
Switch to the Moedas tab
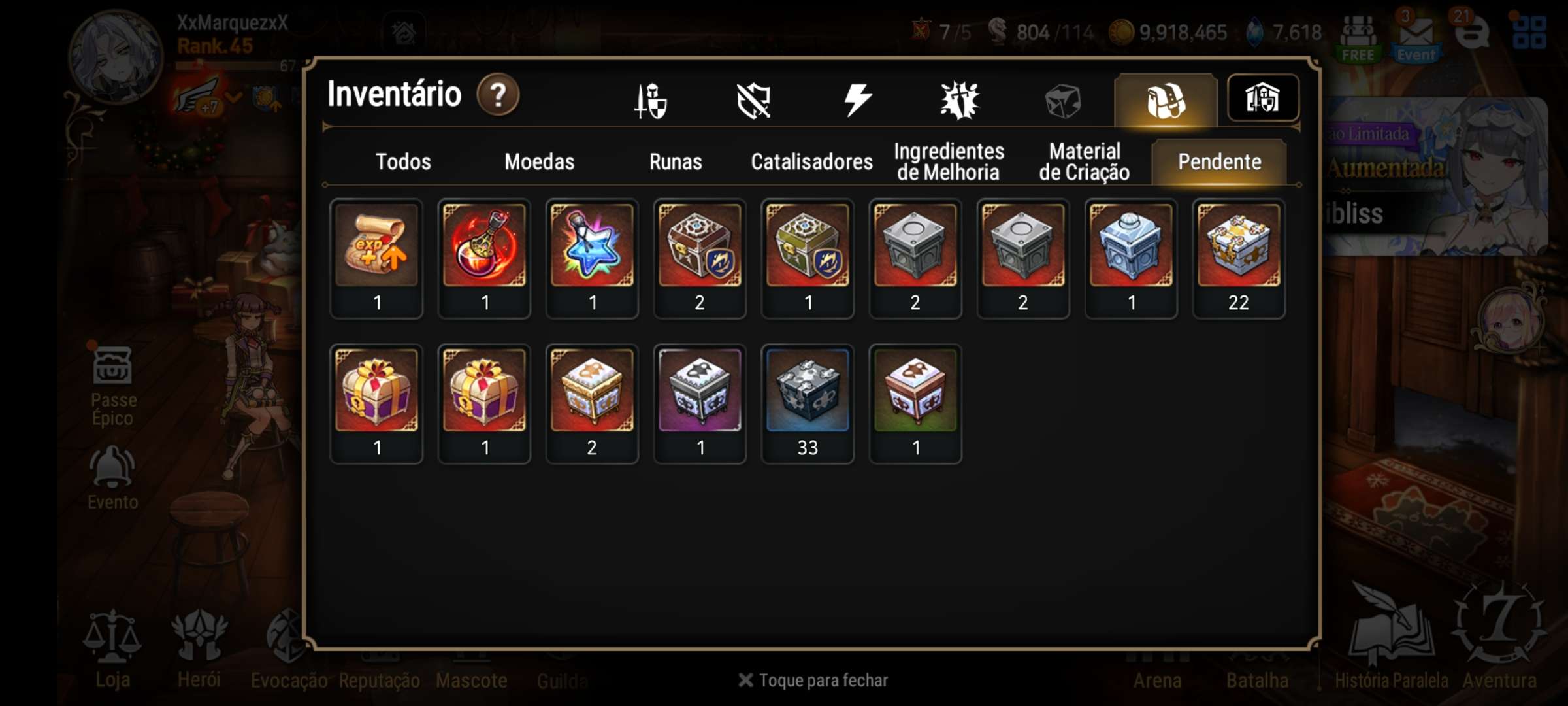click(x=539, y=161)
